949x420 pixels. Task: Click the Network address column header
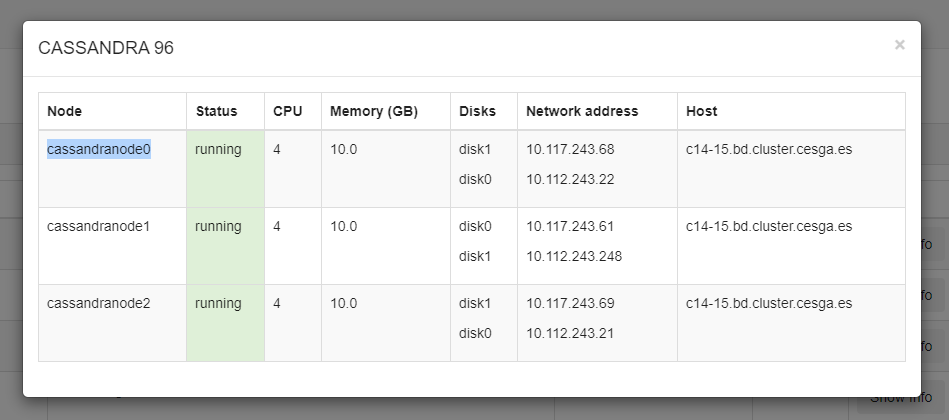(x=582, y=111)
